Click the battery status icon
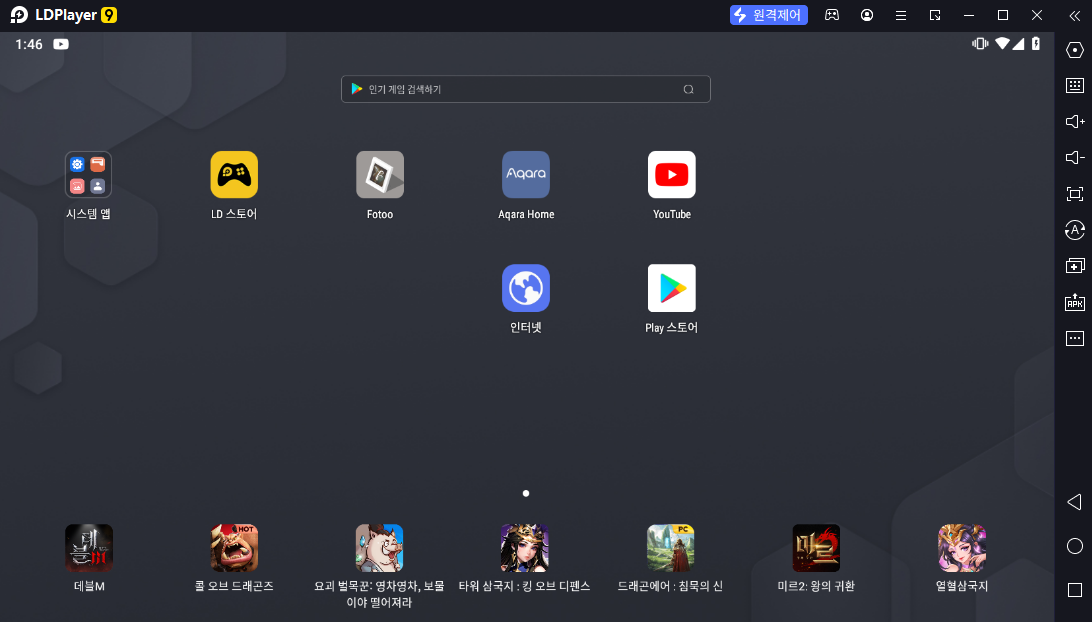The image size is (1092, 622). click(x=1036, y=44)
